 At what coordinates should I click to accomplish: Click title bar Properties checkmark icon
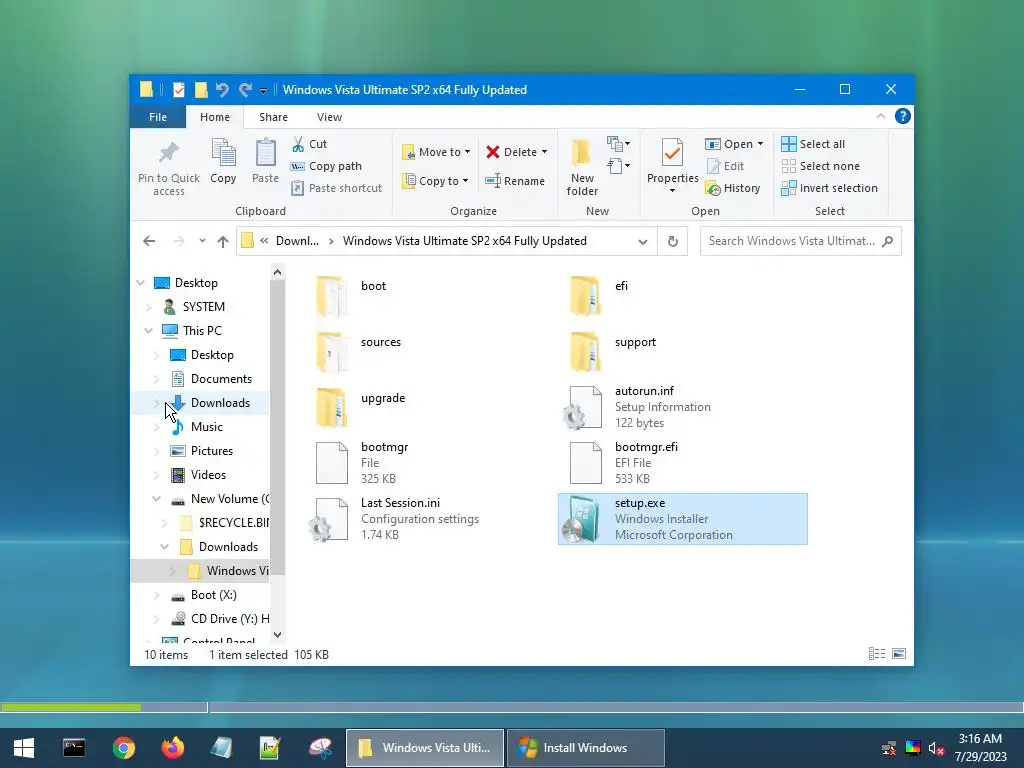click(x=178, y=89)
